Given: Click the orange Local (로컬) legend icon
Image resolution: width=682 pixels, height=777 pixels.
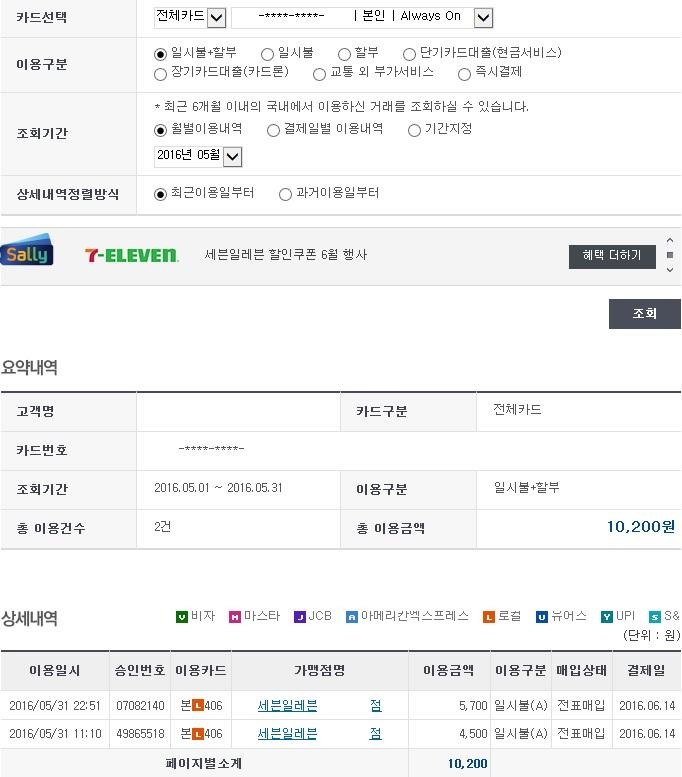Looking at the screenshot, I should tap(489, 617).
